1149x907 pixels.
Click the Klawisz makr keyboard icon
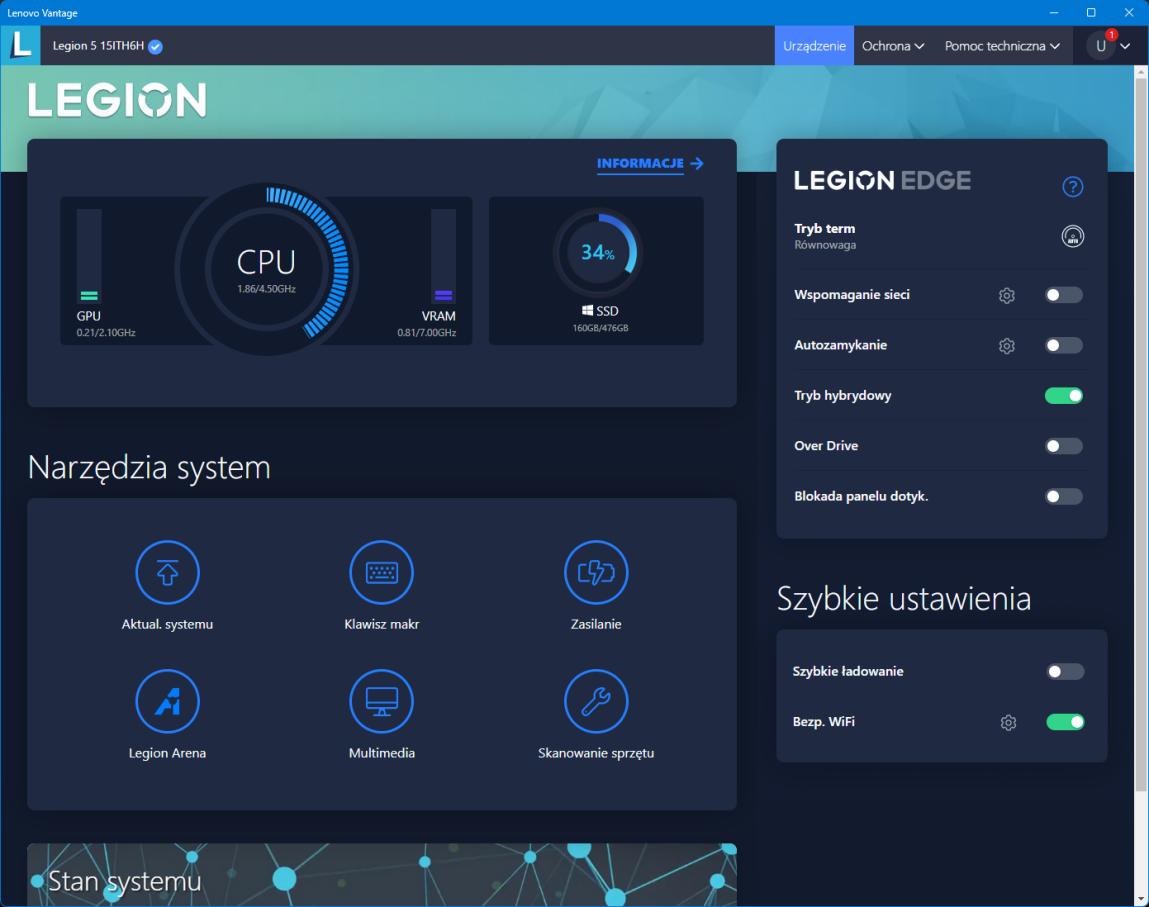point(381,573)
